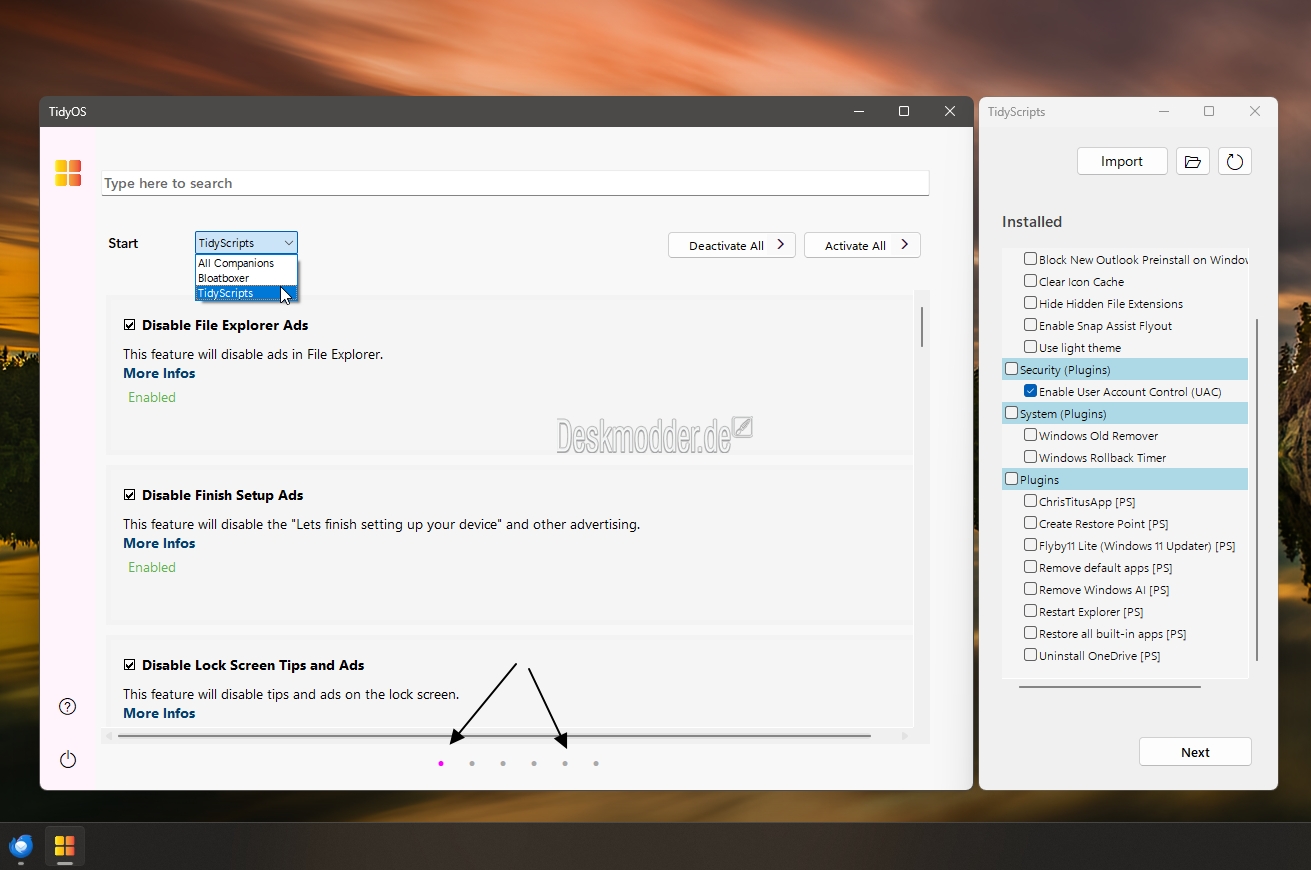Click Enabled status under Finish Setup Ads
The image size is (1311, 870).
tap(152, 567)
